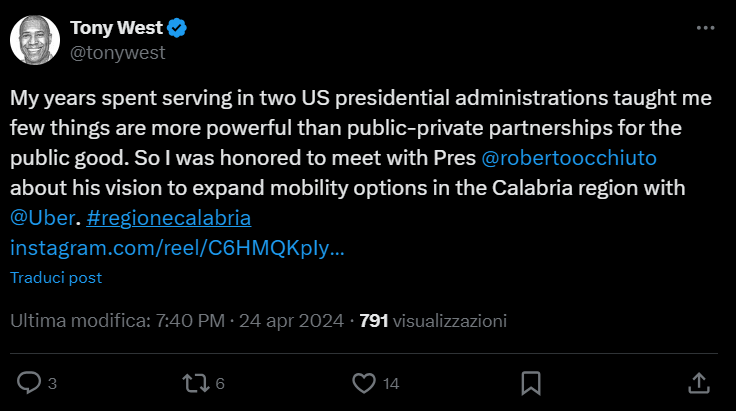Open the @robertoocchiuto mention

click(569, 158)
